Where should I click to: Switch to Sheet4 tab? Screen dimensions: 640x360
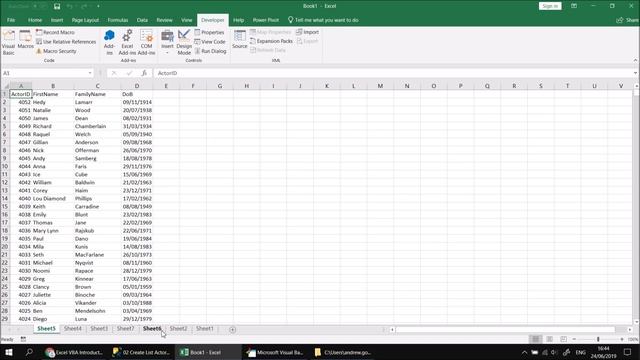[x=73, y=329]
